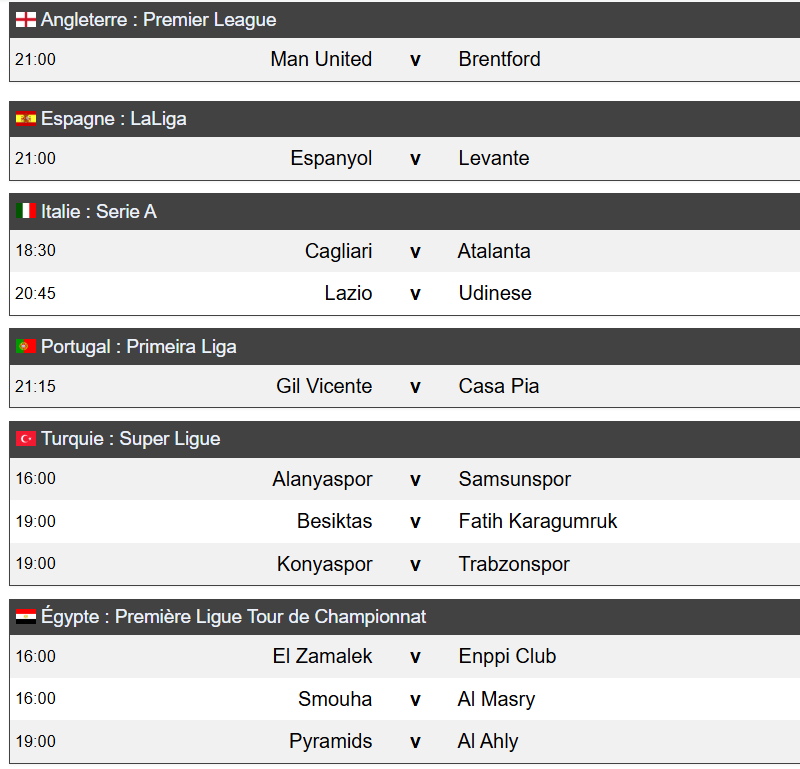Click the Spain flag icon
Viewport: 800px width, 769px height.
point(26,119)
